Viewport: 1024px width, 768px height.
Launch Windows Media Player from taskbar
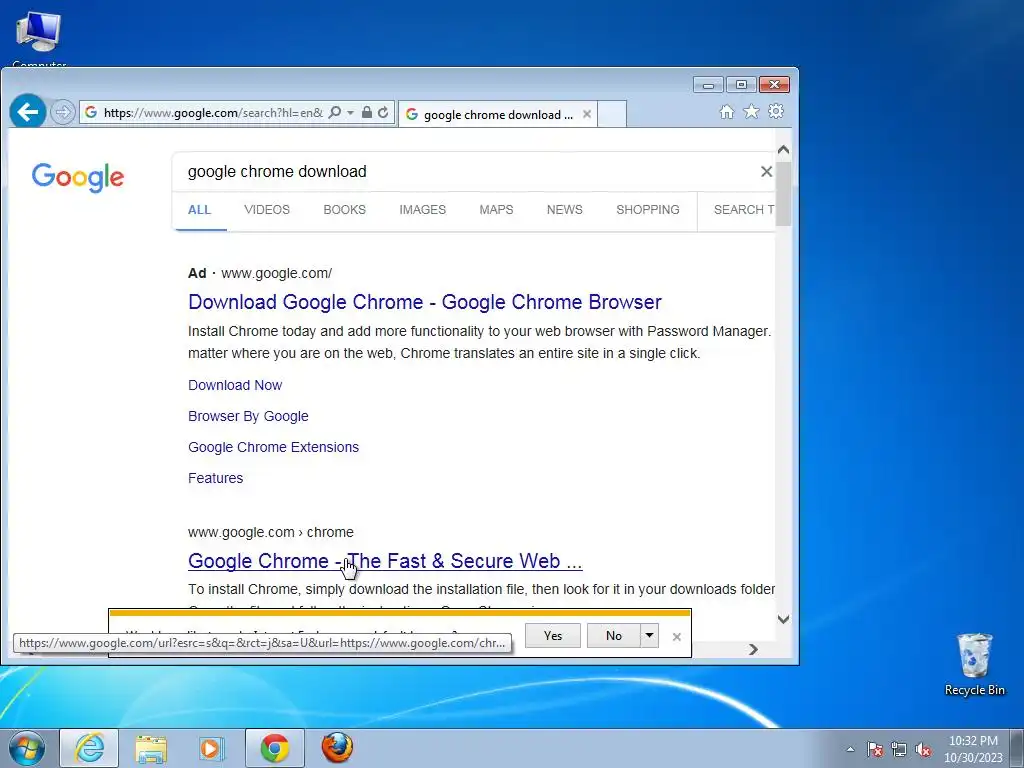pos(210,749)
